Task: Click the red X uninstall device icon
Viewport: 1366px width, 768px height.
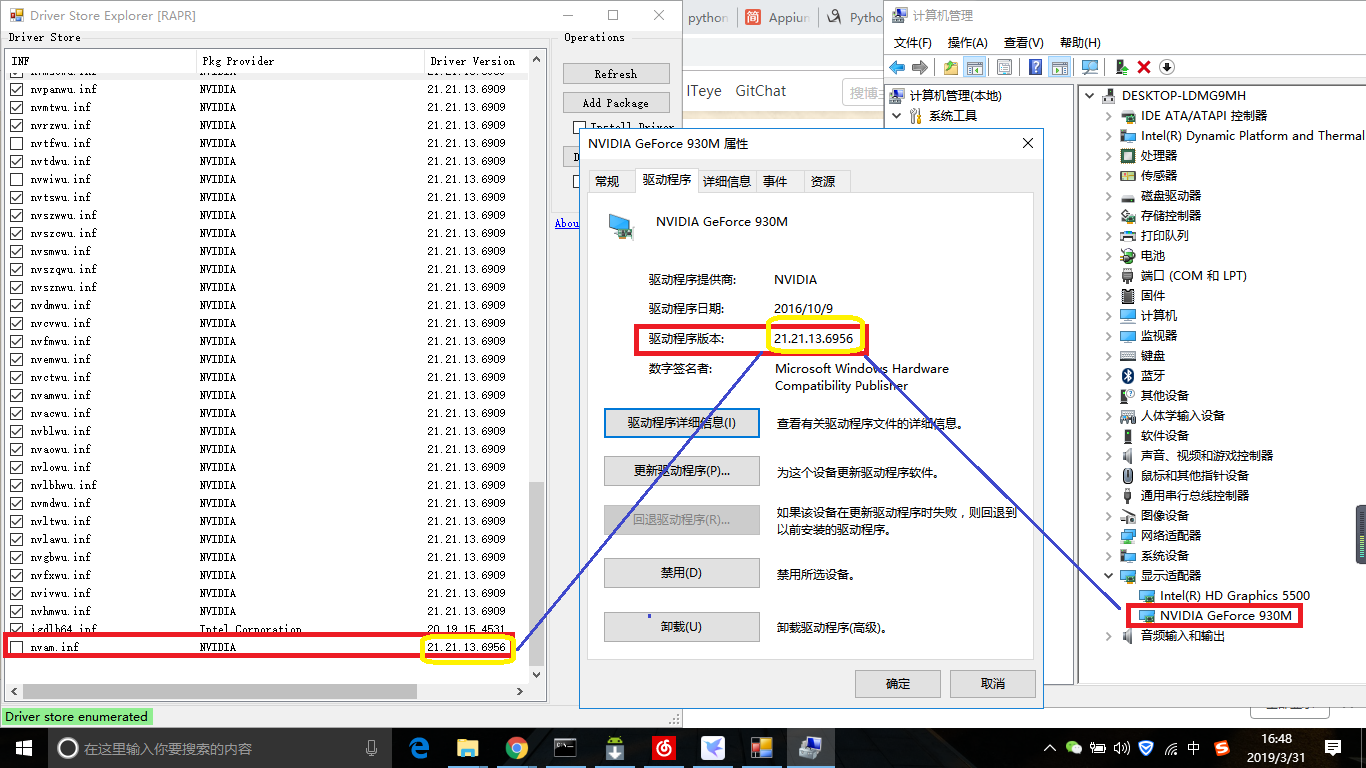Action: (x=1144, y=67)
